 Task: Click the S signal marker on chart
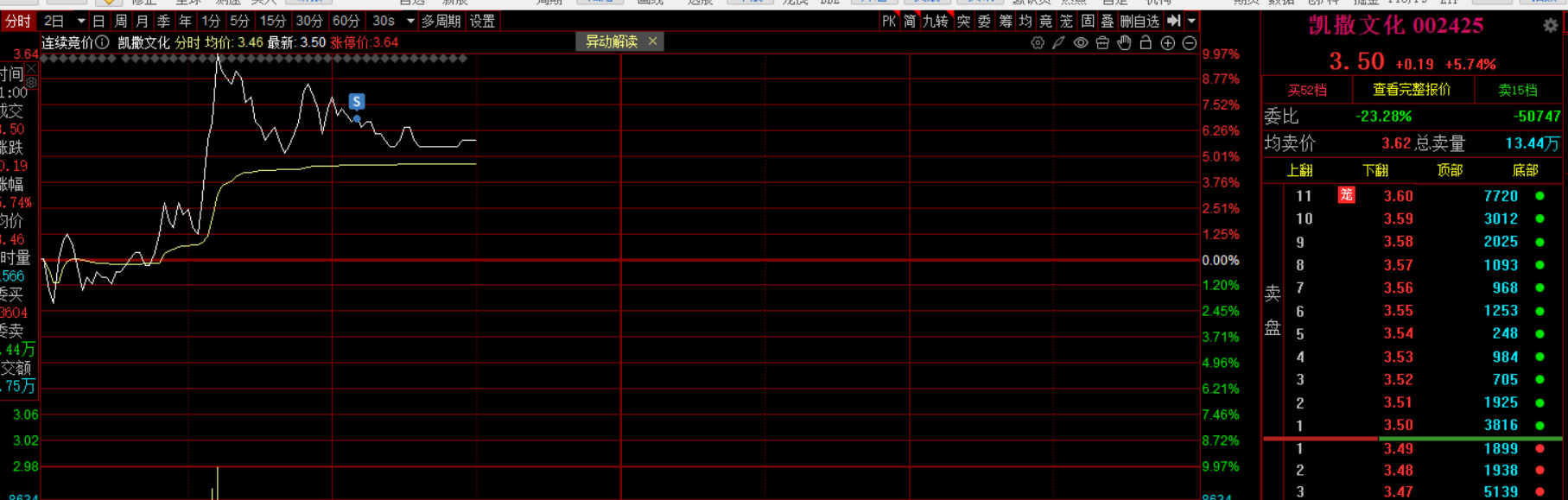pos(357,102)
